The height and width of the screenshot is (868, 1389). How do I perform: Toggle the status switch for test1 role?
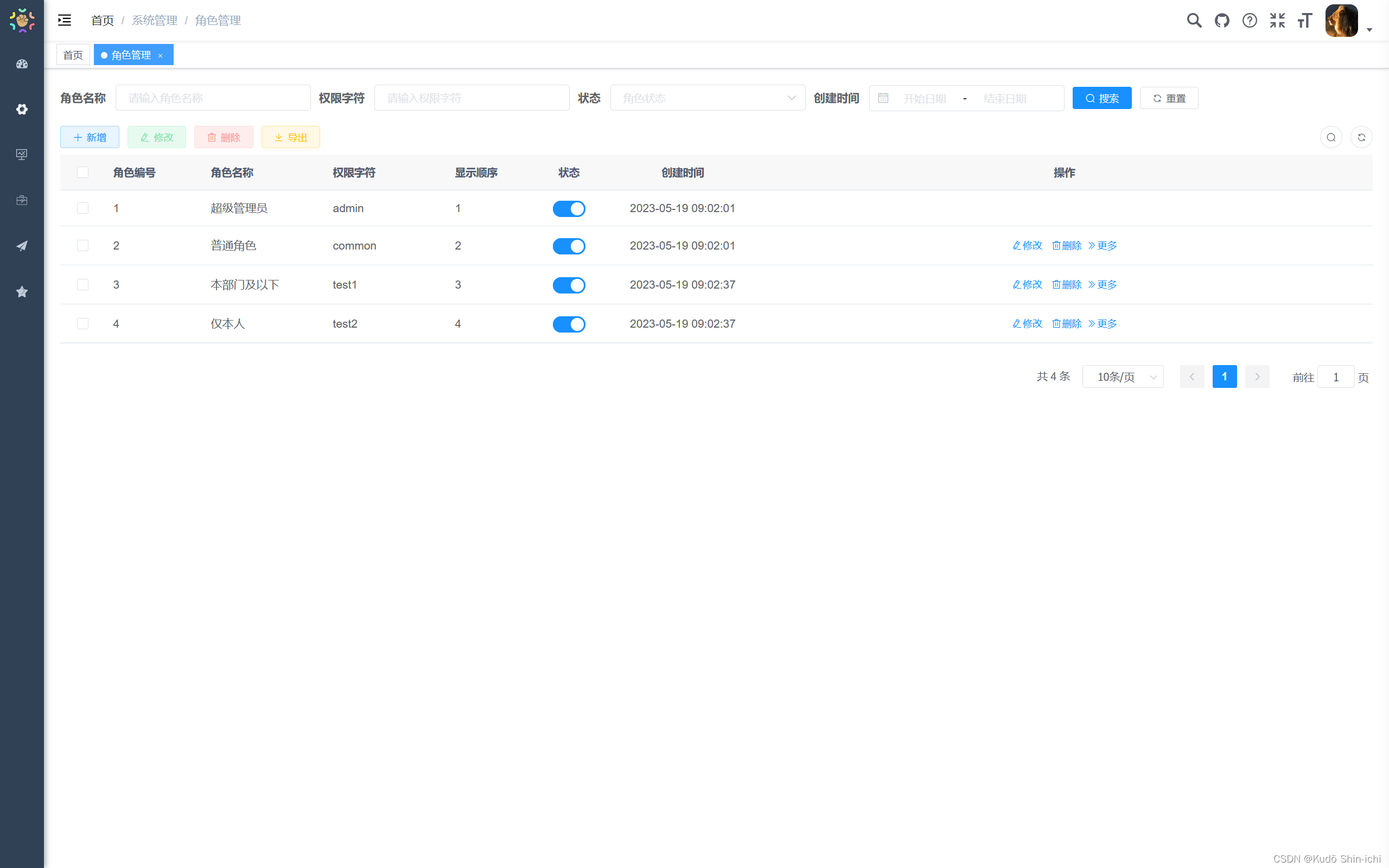(x=569, y=285)
